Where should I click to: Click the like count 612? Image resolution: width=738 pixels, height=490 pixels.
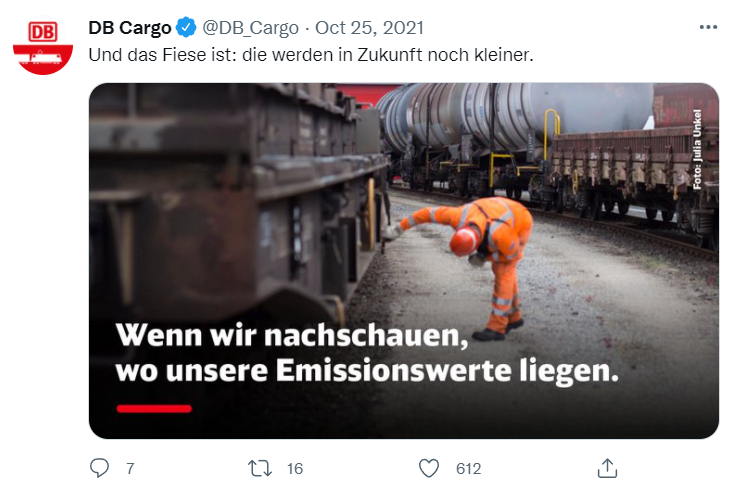468,468
